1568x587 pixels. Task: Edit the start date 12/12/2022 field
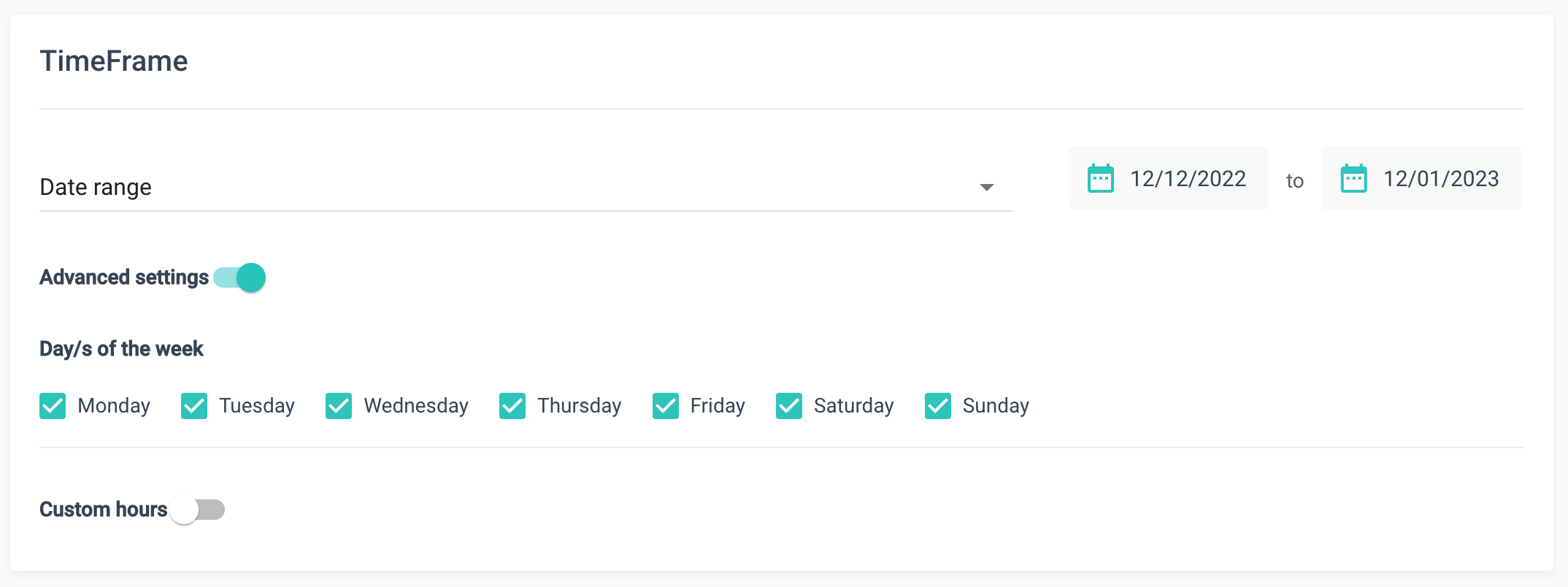click(x=1188, y=179)
